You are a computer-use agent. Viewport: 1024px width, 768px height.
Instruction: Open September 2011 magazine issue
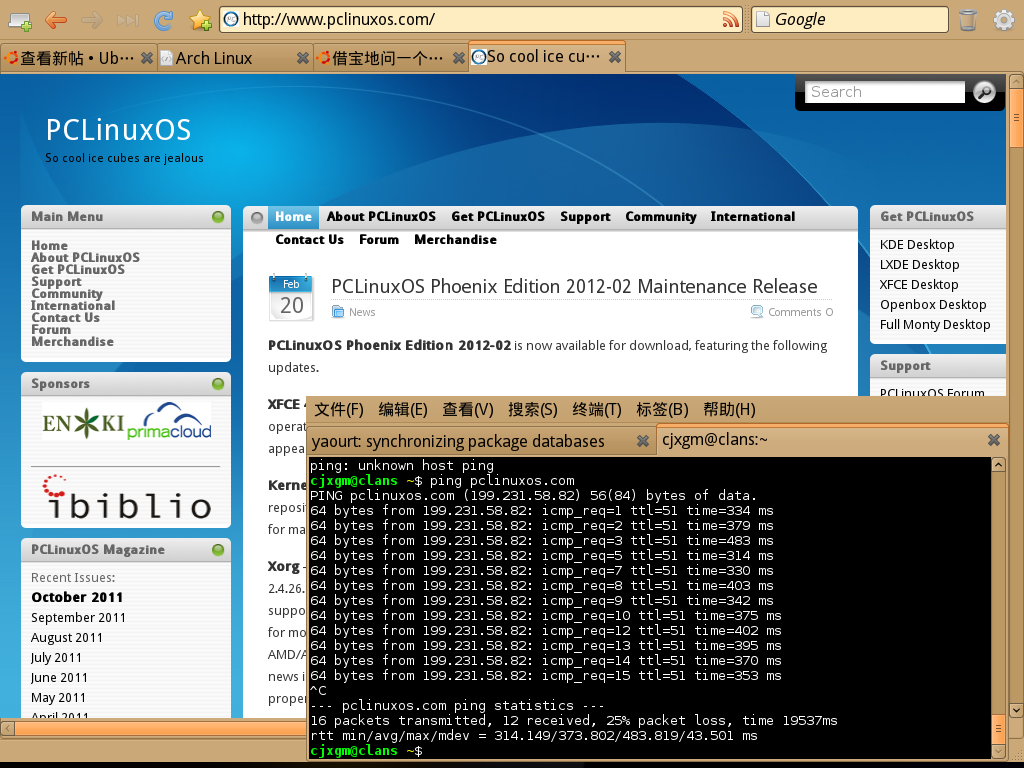coord(78,618)
